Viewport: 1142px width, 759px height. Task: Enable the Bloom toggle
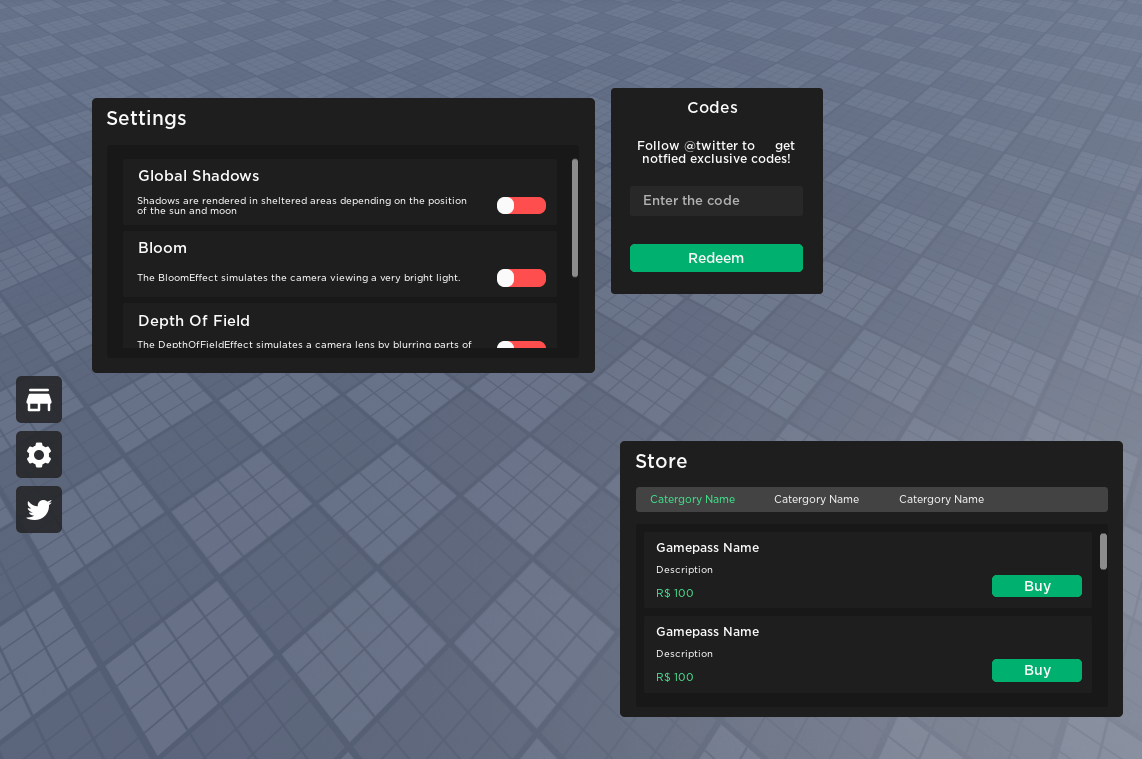(x=521, y=277)
